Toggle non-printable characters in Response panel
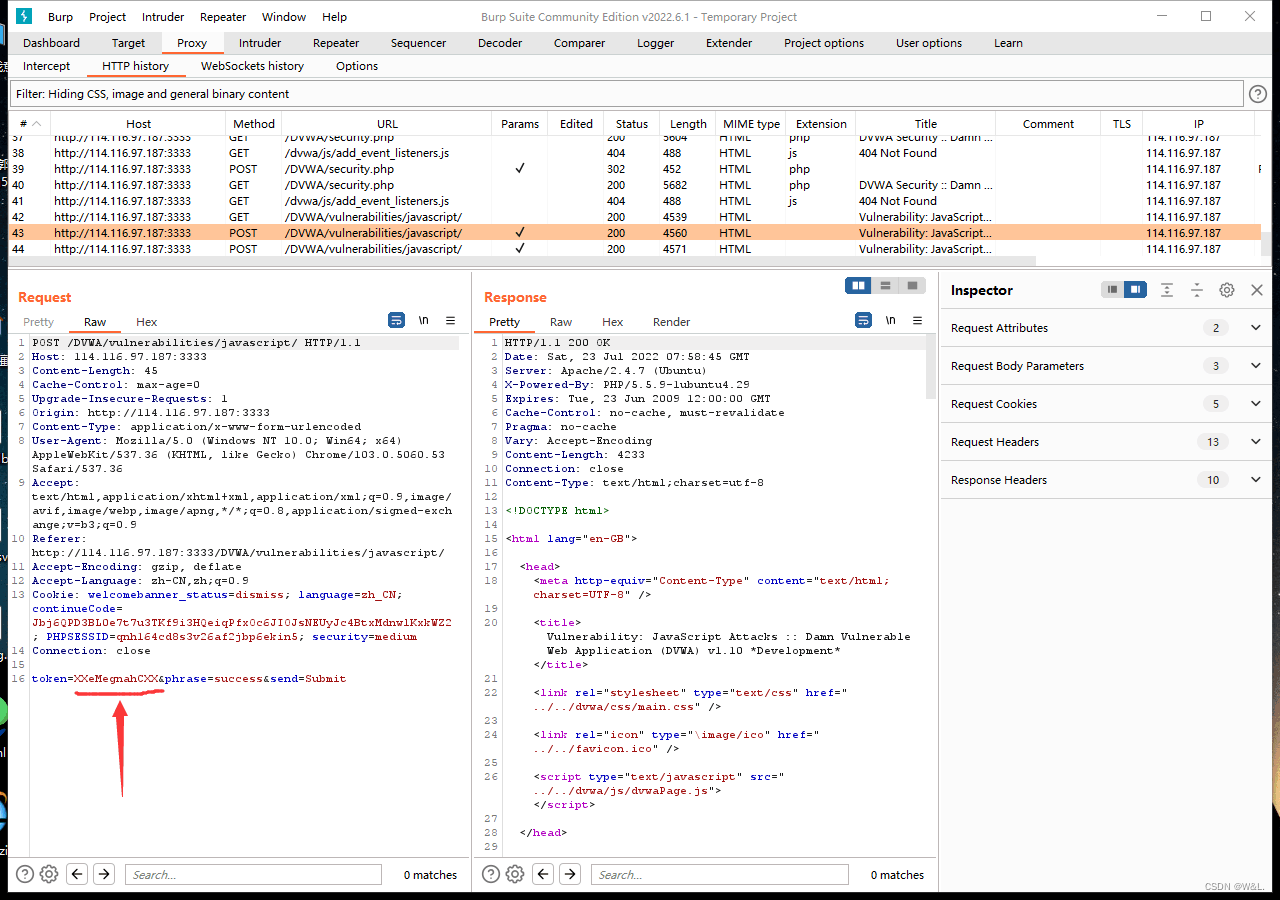 [x=891, y=321]
